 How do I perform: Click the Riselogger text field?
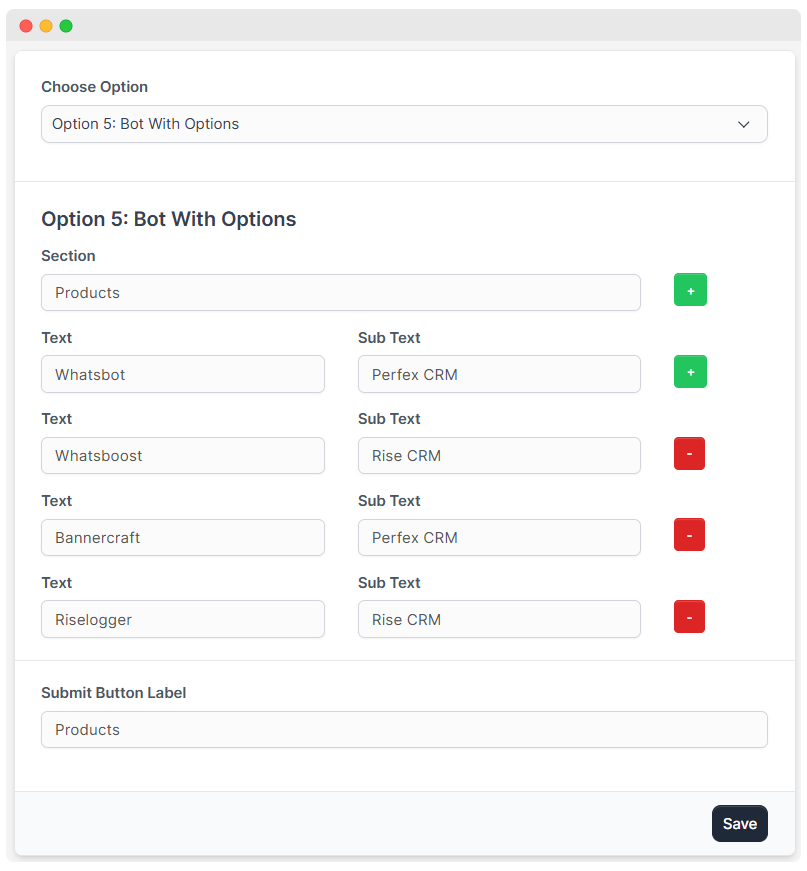[183, 619]
